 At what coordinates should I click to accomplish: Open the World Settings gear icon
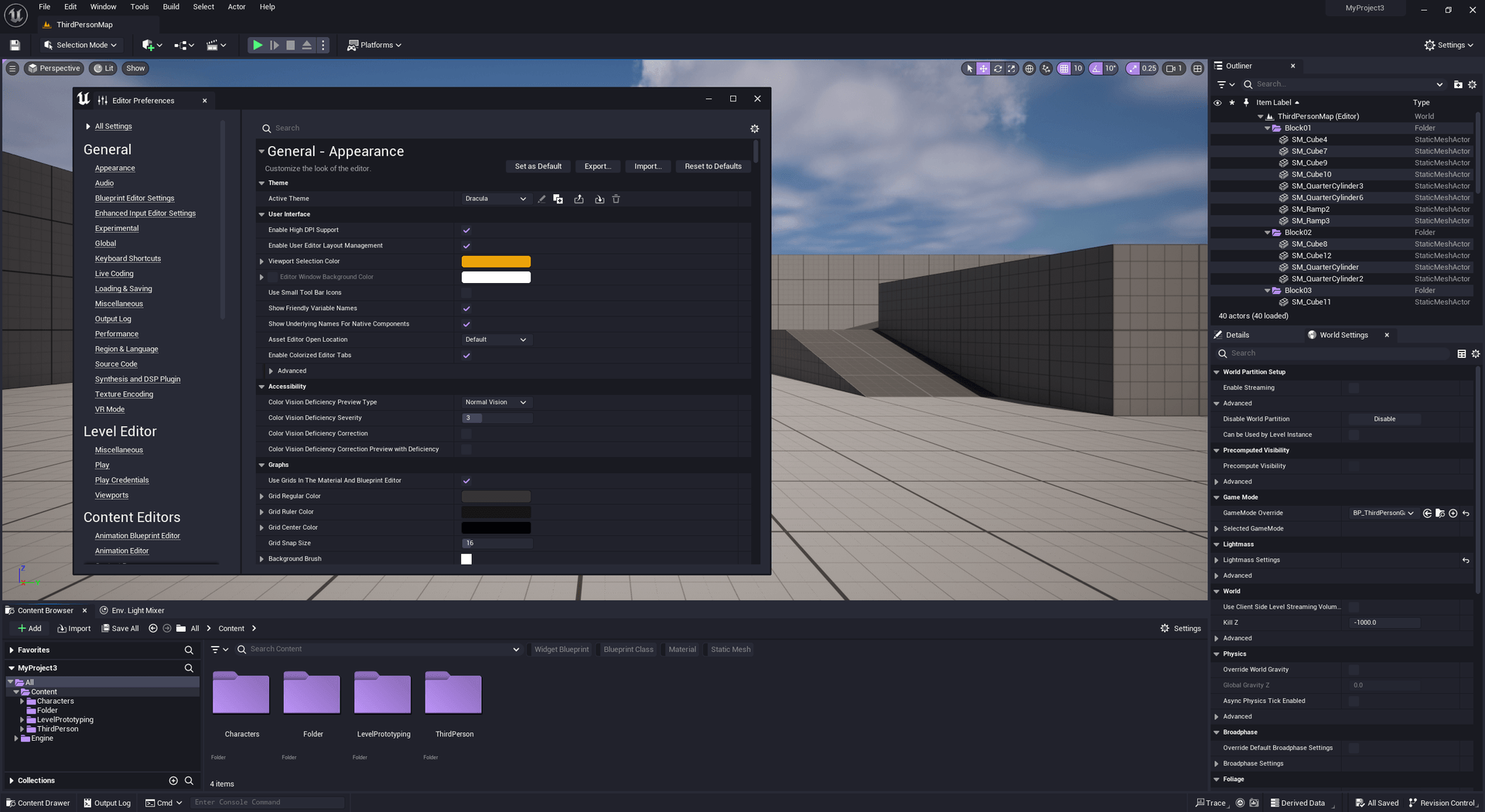click(1476, 353)
